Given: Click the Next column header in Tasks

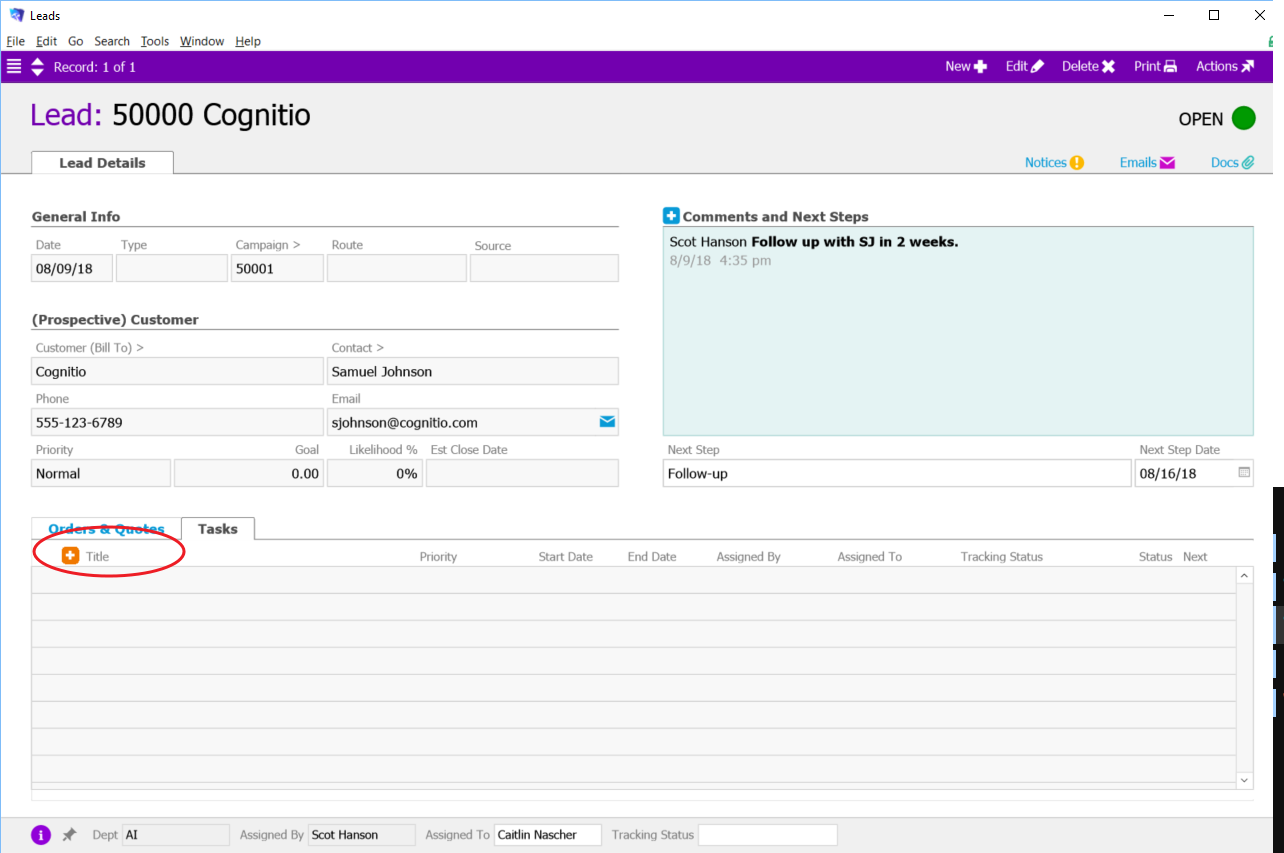Looking at the screenshot, I should (x=1195, y=557).
